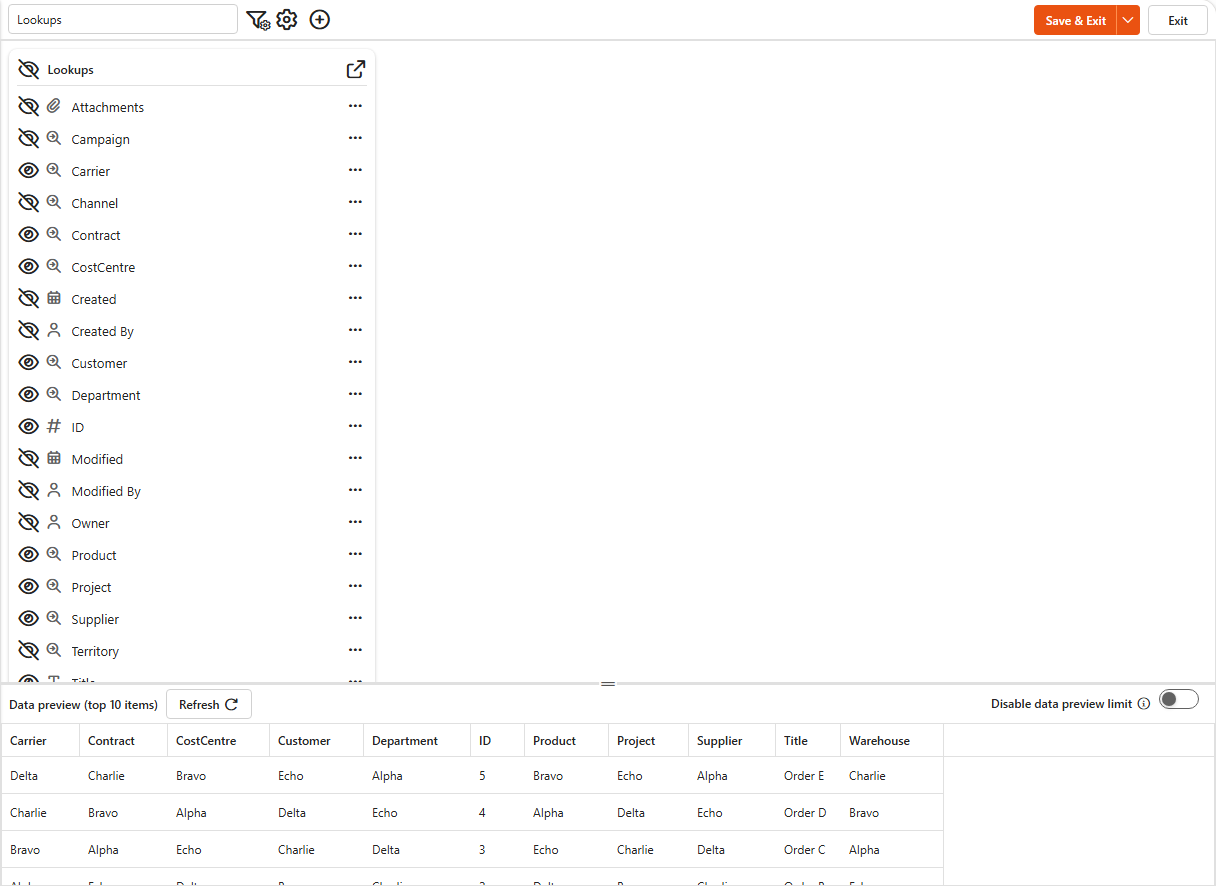This screenshot has height=886, width=1216.
Task: Click the Title column header in preview
Action: [x=808, y=741]
